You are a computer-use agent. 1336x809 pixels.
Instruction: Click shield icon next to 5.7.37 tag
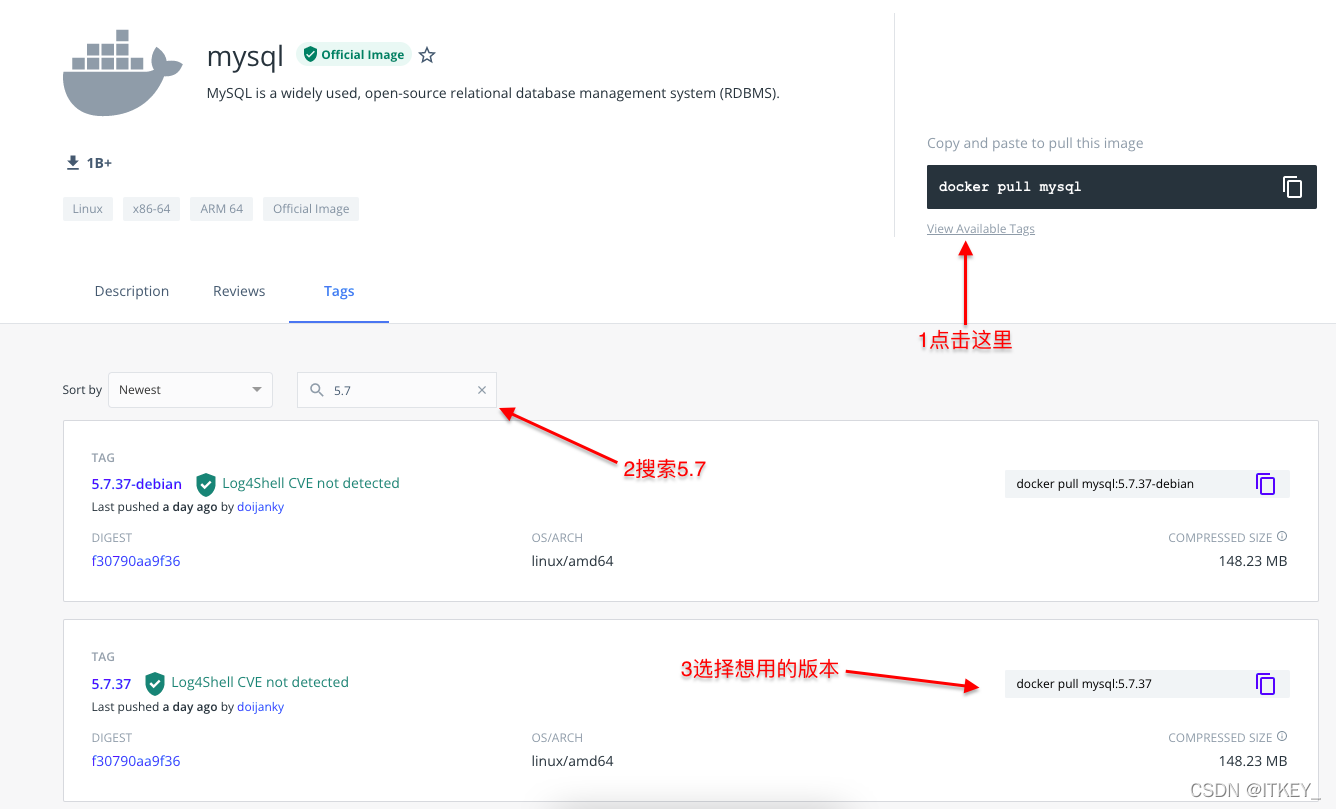click(x=155, y=684)
